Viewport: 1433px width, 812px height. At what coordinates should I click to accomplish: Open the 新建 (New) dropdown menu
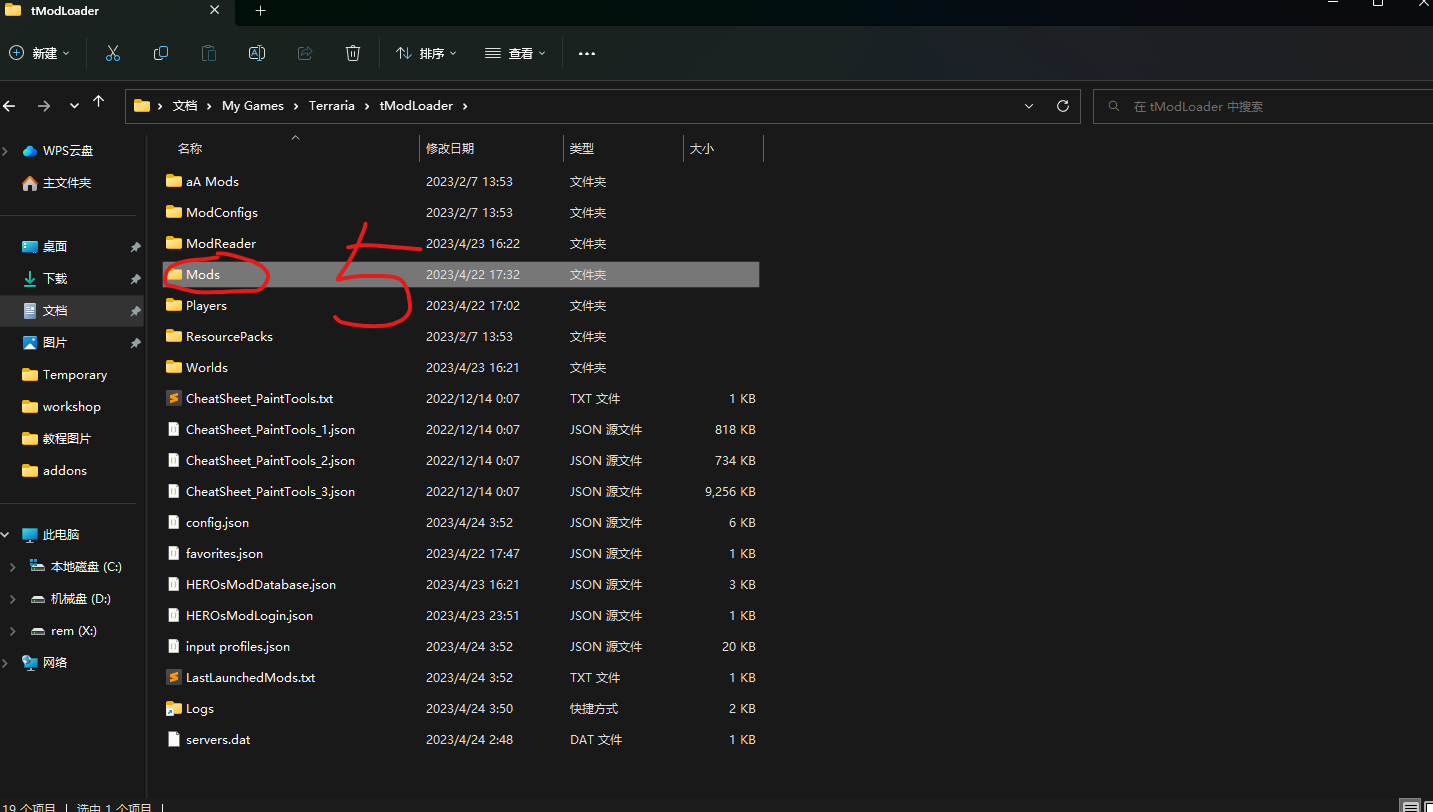[x=39, y=53]
